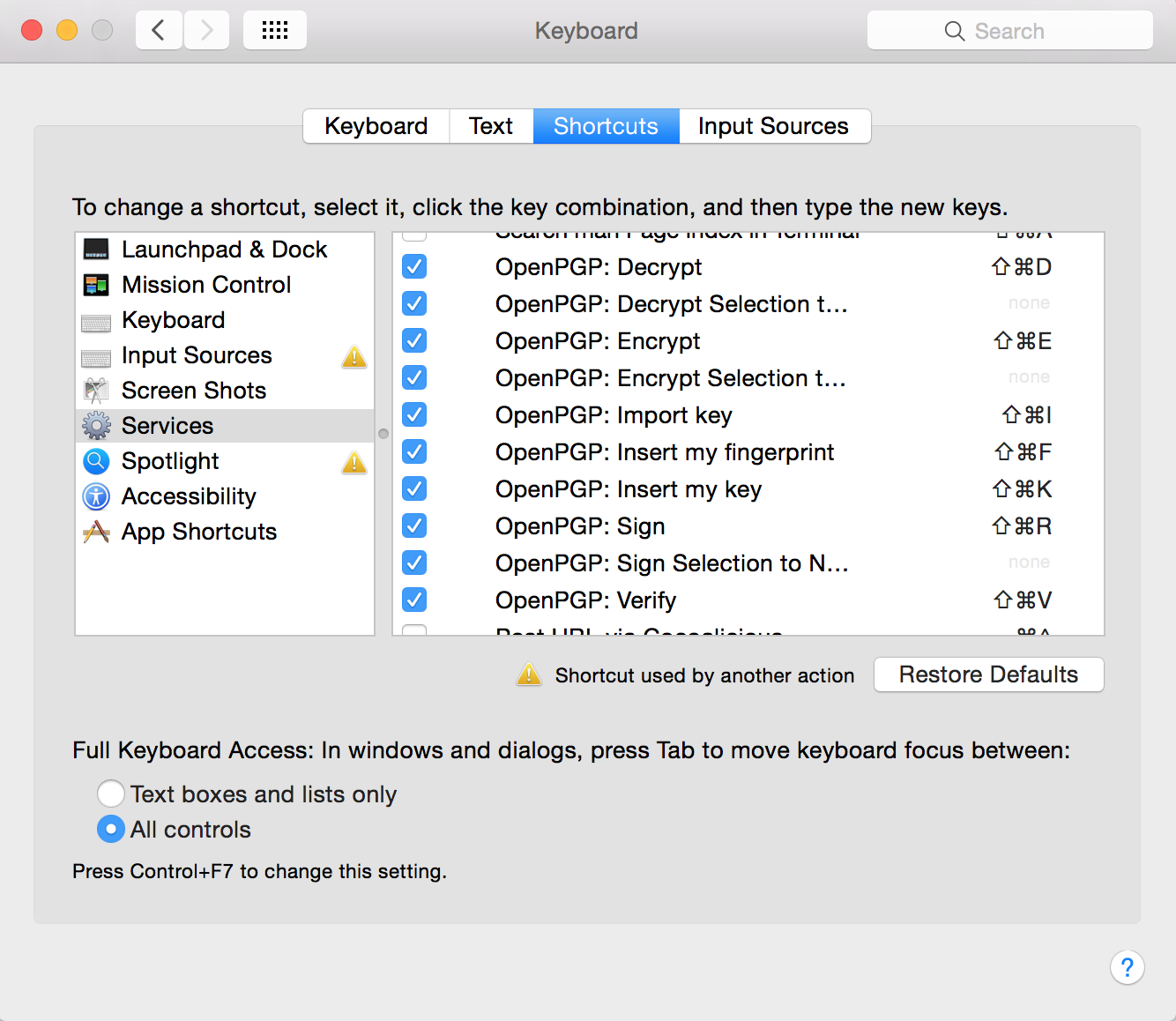Go back with the left chevron button

click(159, 31)
